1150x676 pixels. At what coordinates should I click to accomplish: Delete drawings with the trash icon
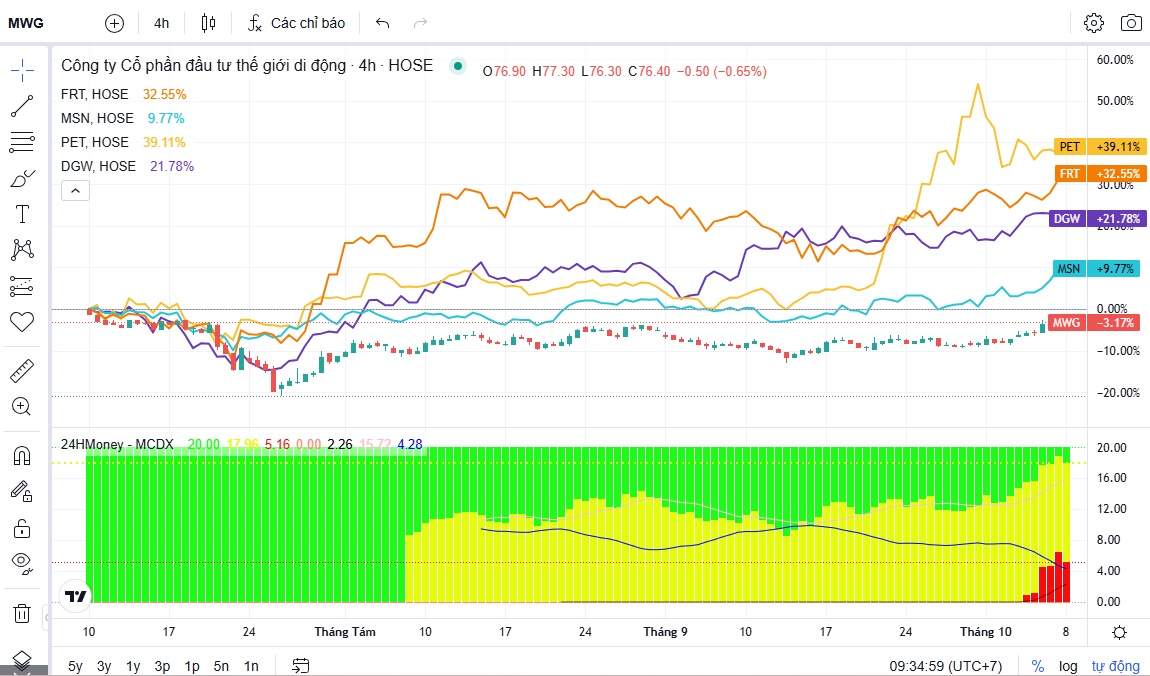point(22,613)
